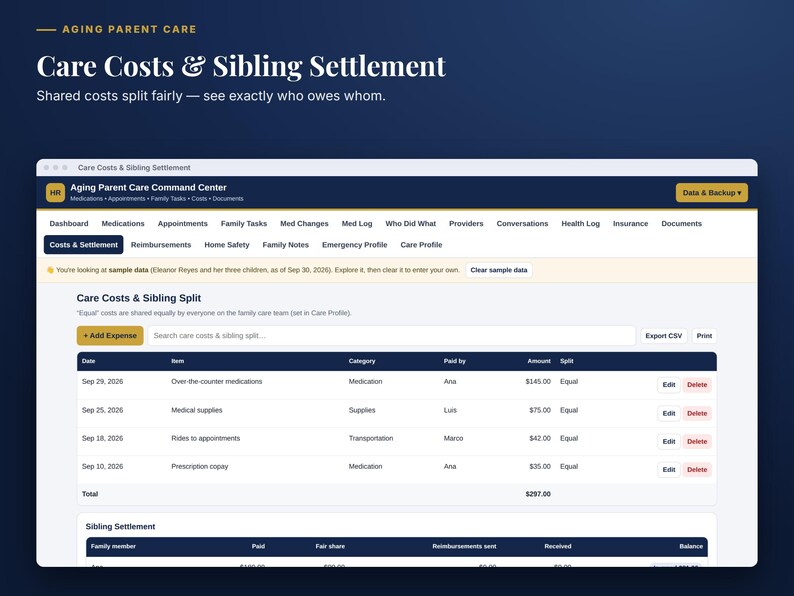Screen dimensions: 794x596
Task: Click the $42.00 amount cell
Action: coord(540,438)
